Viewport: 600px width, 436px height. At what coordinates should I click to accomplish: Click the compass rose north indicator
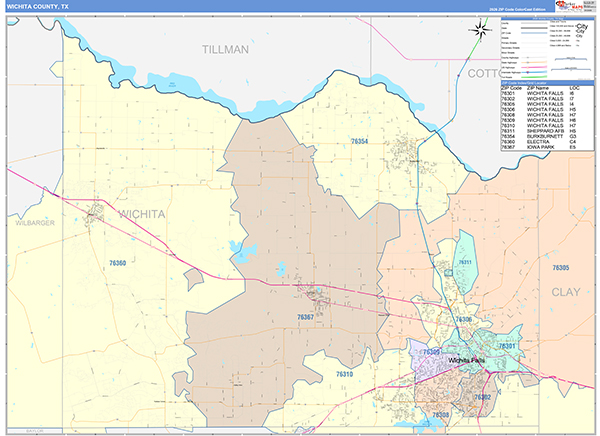coord(481,29)
